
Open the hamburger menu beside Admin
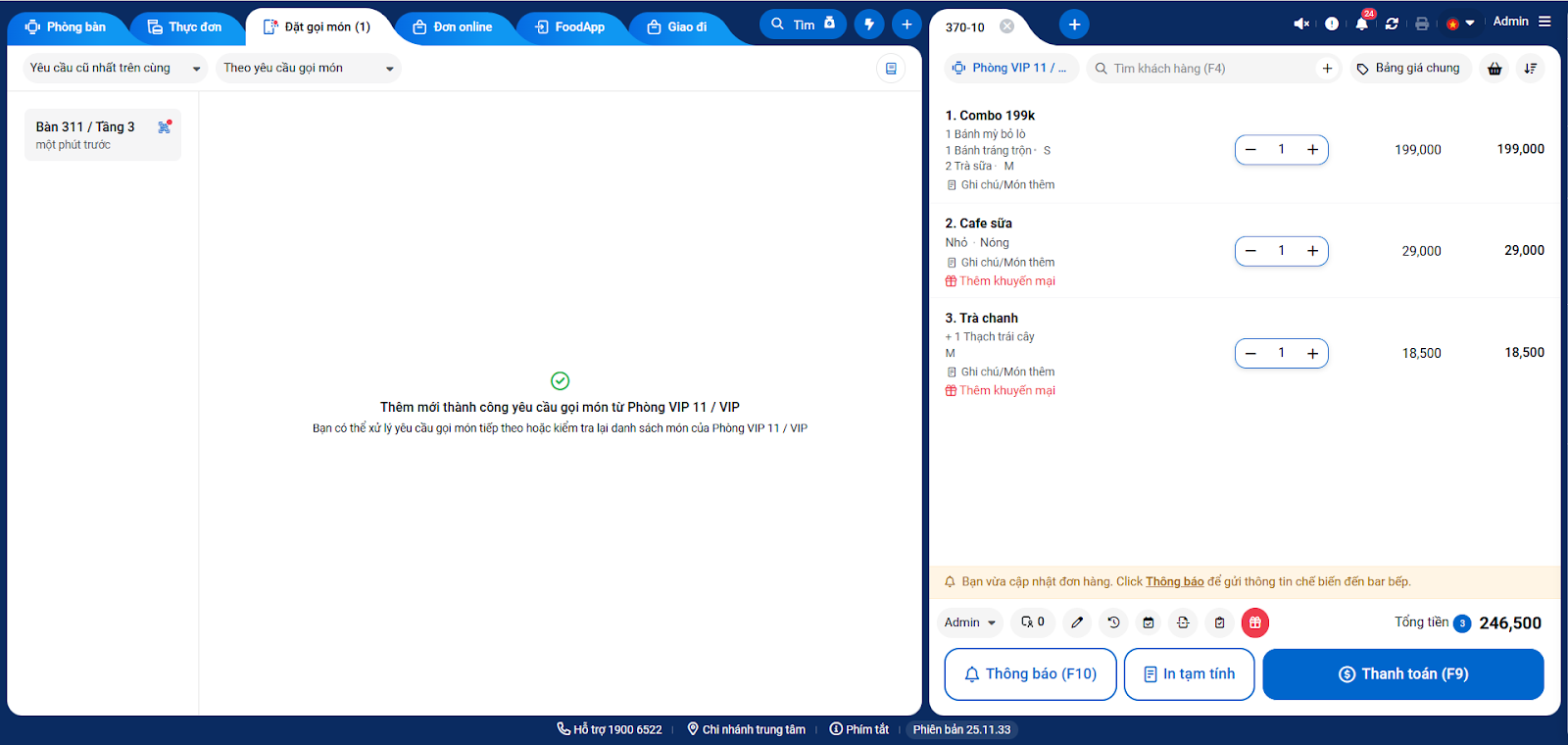tap(1544, 22)
